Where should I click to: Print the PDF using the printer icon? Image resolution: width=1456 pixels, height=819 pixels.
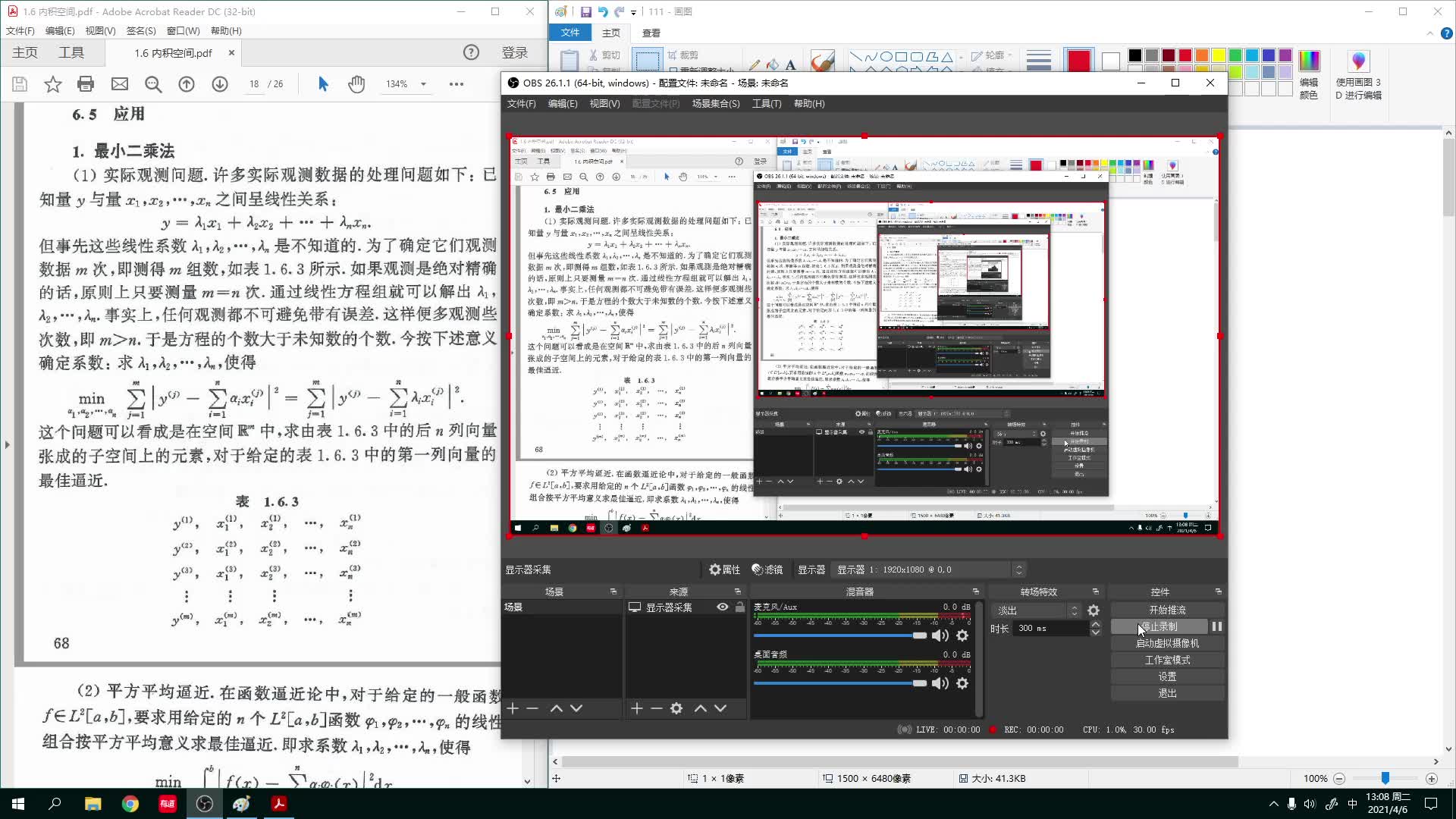tap(86, 84)
